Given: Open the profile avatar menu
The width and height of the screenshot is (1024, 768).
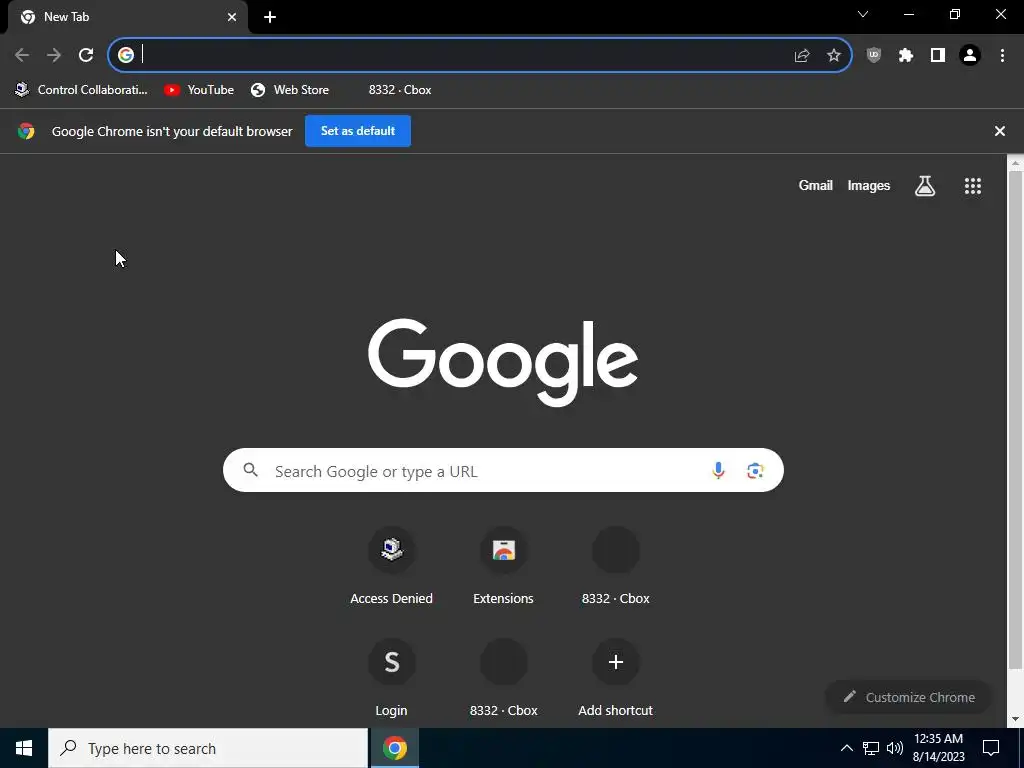Looking at the screenshot, I should pos(970,56).
